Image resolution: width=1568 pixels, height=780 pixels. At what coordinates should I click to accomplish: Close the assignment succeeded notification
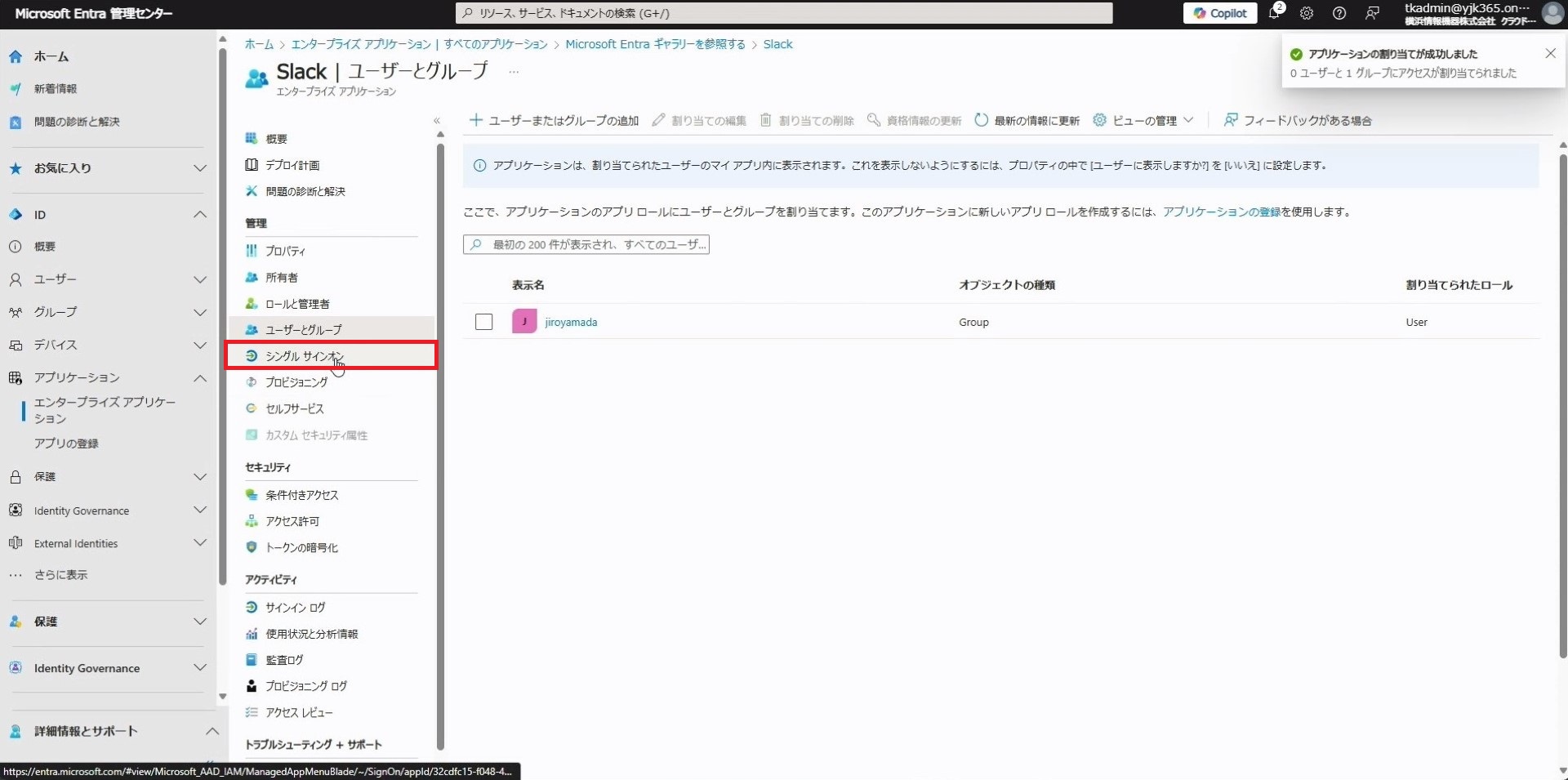click(1550, 53)
